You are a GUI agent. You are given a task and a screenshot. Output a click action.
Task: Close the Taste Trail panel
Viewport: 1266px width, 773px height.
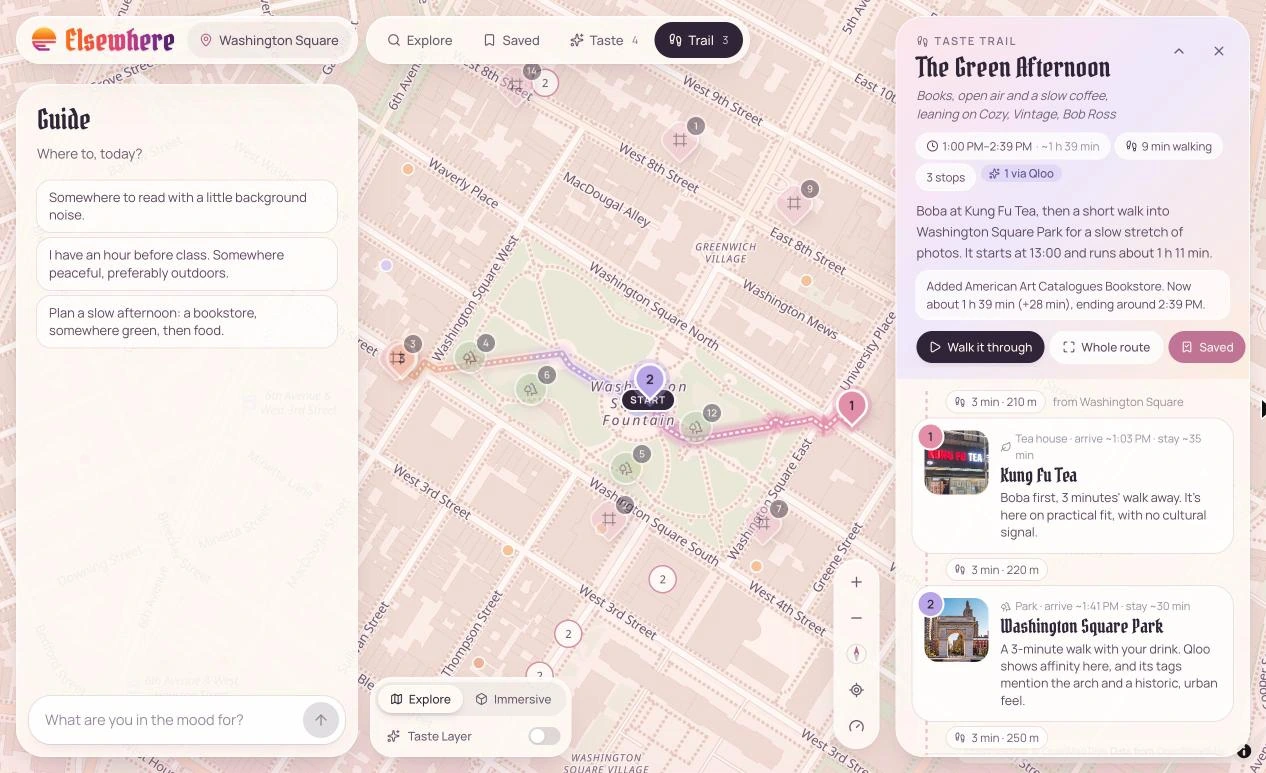click(x=1218, y=51)
